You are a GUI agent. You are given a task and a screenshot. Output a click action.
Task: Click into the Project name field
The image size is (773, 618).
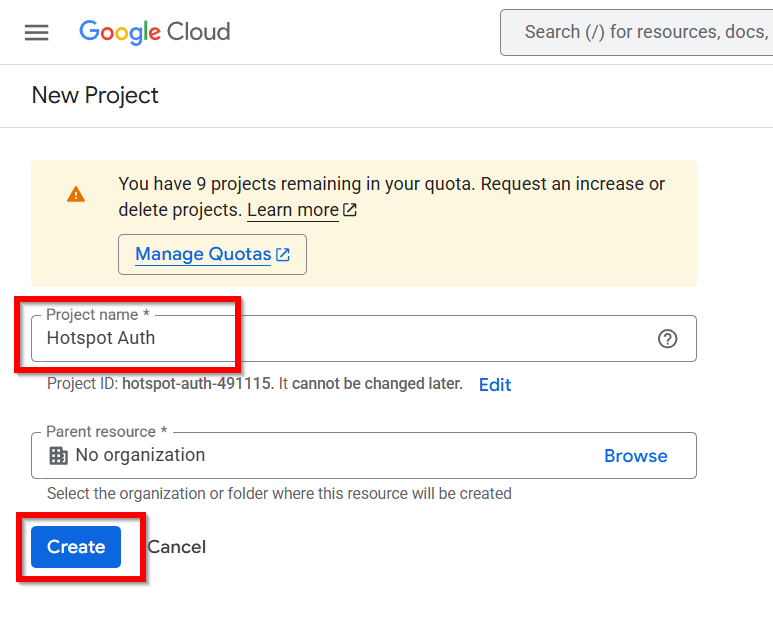[340, 338]
